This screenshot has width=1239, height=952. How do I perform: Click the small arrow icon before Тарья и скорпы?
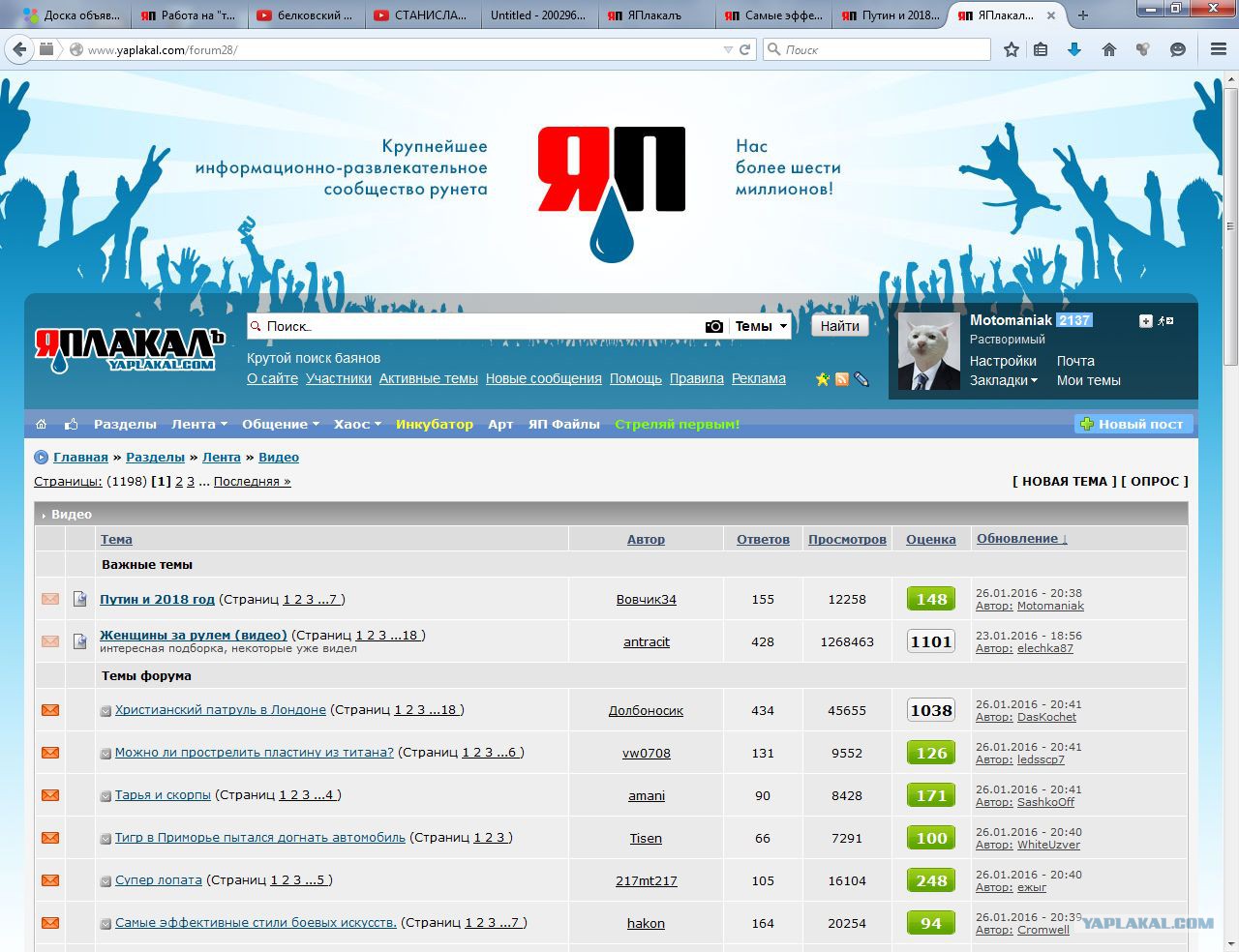tap(106, 796)
